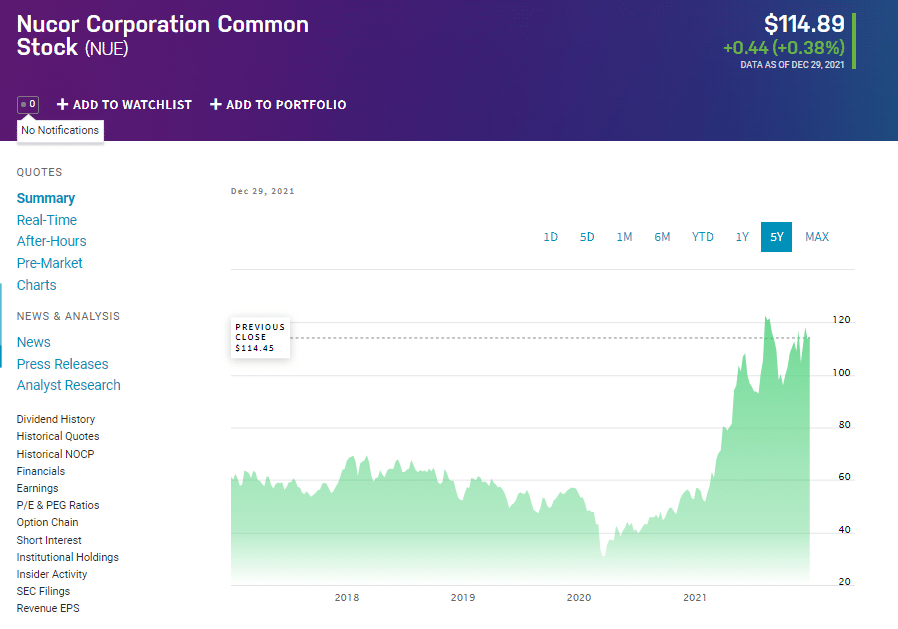Click the DATA AS OF DEC 29, 2021 text

[792, 65]
